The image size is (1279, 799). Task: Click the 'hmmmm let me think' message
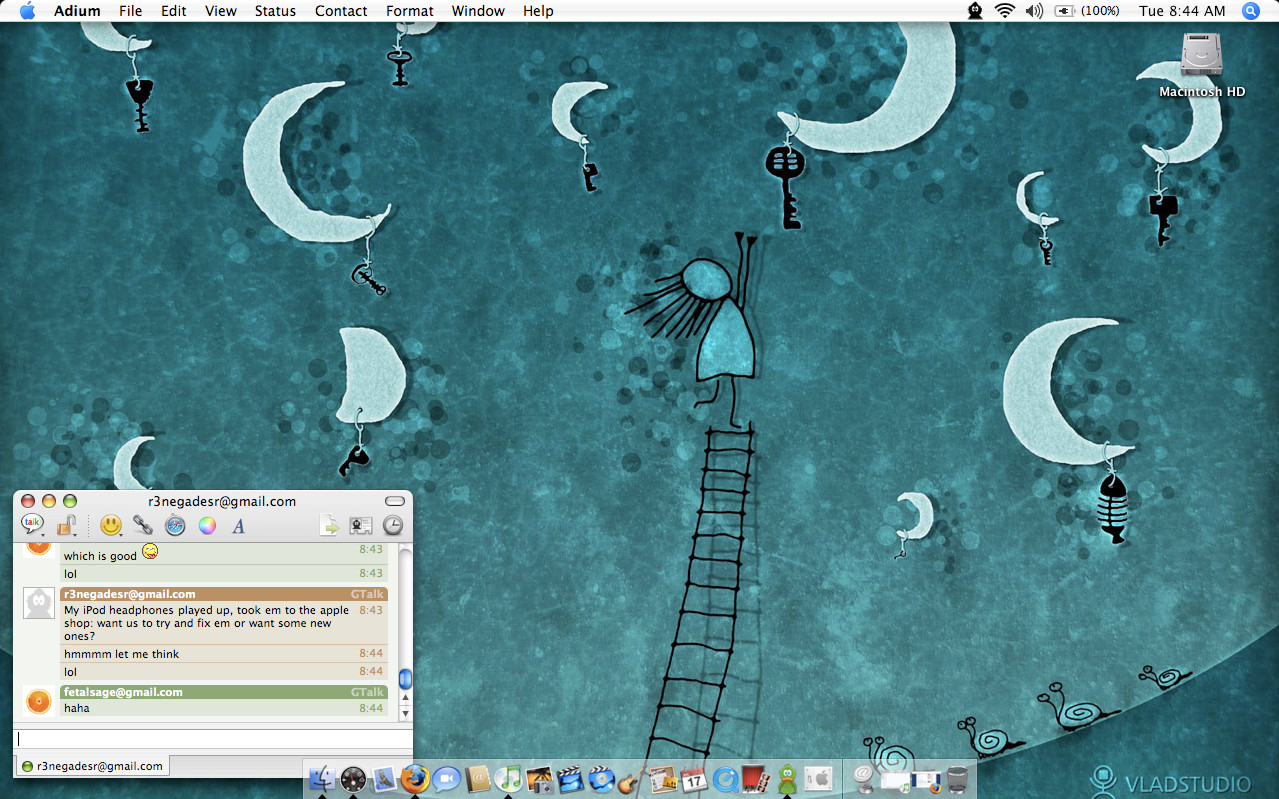click(121, 654)
